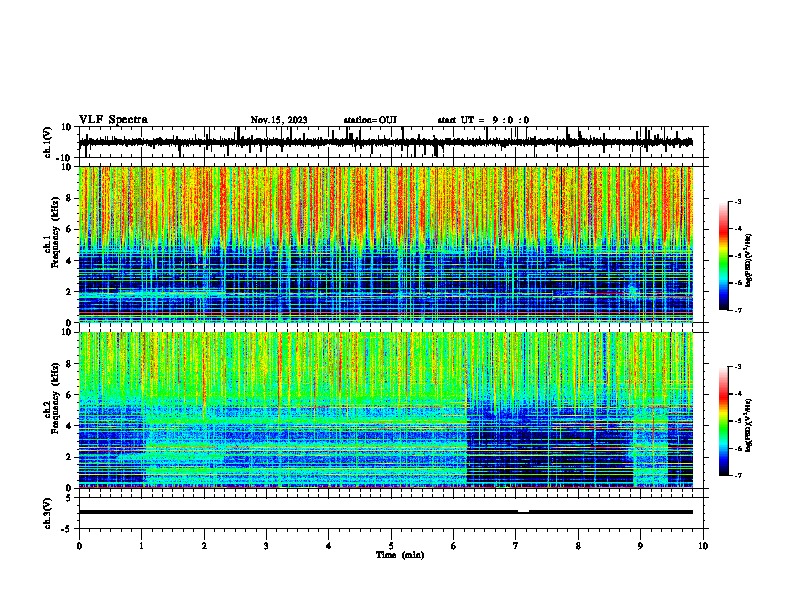
Task: Click the "4" kHz tick of ch.1 spectrogram
Action: 69,261
